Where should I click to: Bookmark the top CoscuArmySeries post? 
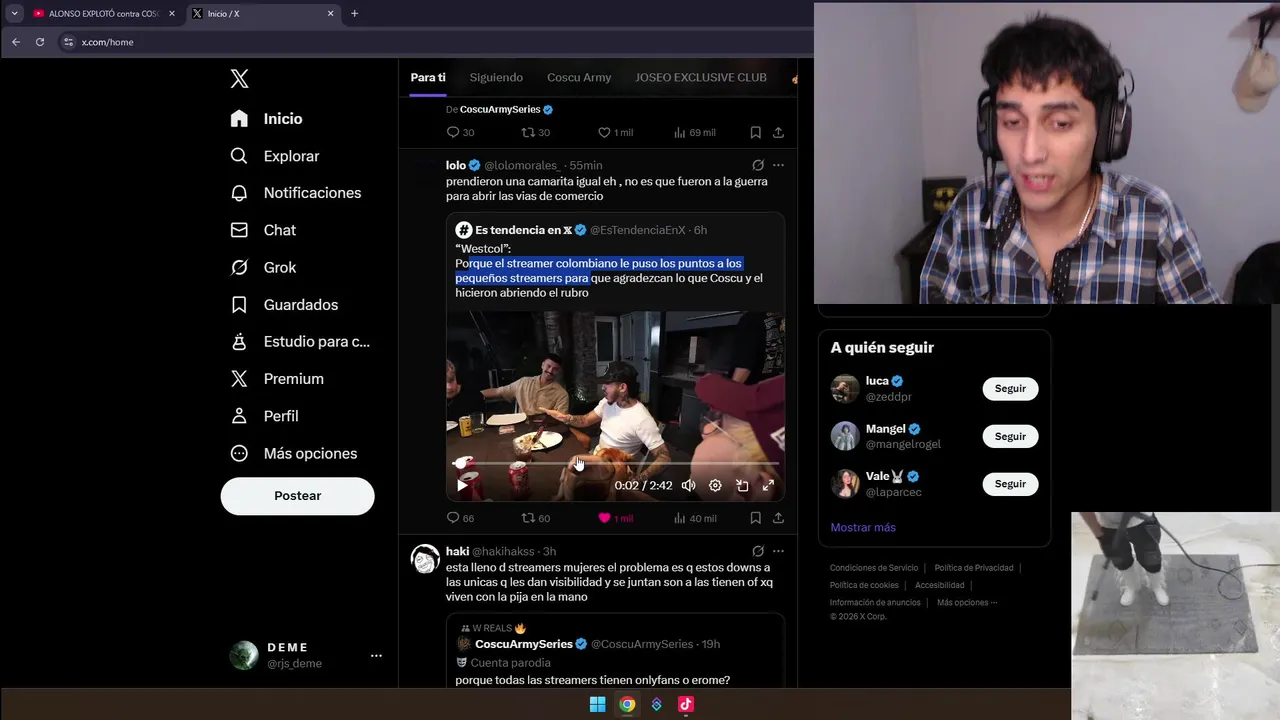[755, 132]
